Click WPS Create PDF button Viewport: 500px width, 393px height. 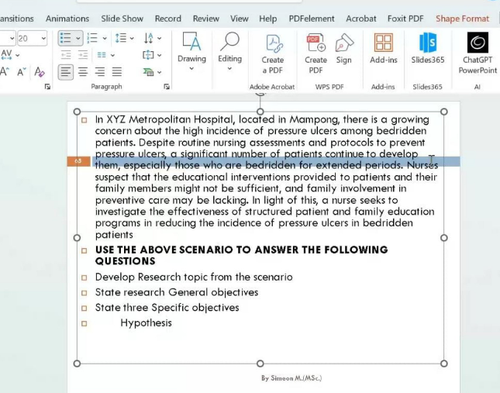tap(316, 53)
